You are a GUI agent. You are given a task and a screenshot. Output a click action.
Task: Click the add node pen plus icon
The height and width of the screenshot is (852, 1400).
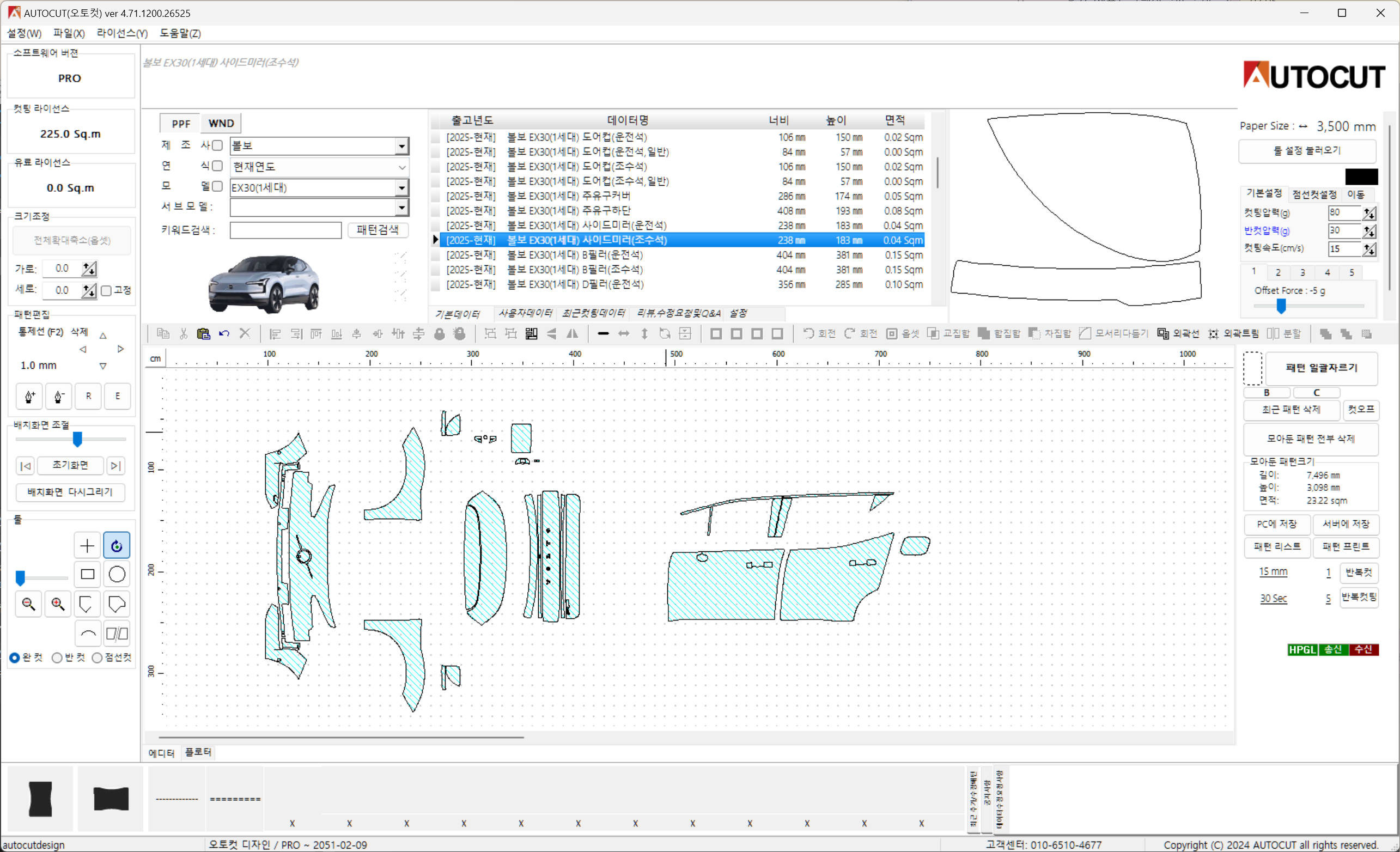pyautogui.click(x=29, y=396)
